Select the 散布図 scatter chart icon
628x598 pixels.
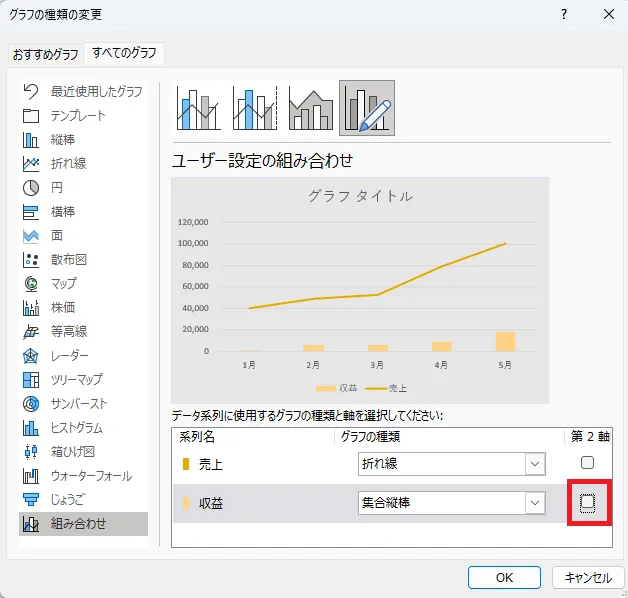tap(31, 260)
